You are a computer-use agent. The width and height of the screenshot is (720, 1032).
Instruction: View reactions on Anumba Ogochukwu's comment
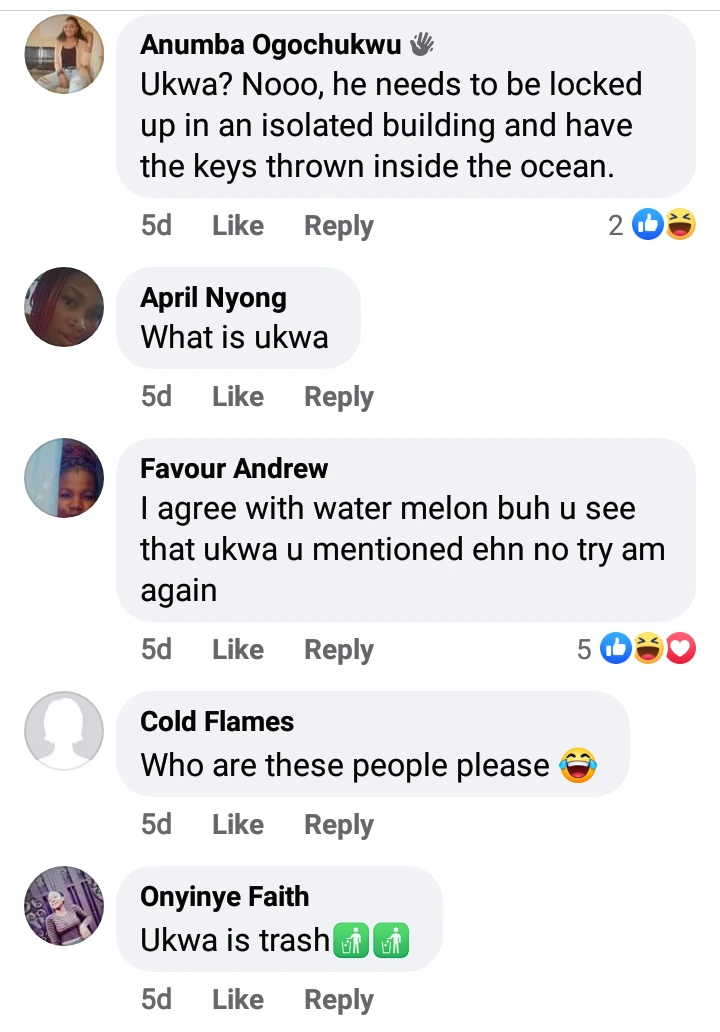(648, 226)
